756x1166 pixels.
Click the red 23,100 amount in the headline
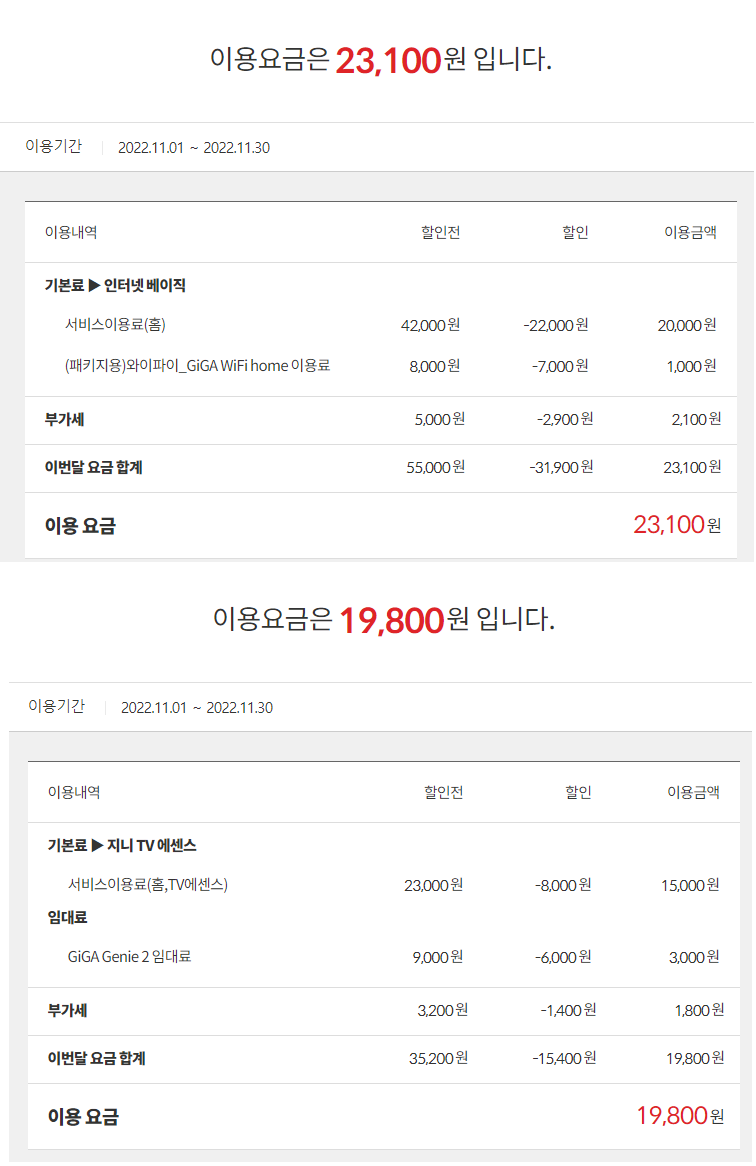tap(388, 60)
